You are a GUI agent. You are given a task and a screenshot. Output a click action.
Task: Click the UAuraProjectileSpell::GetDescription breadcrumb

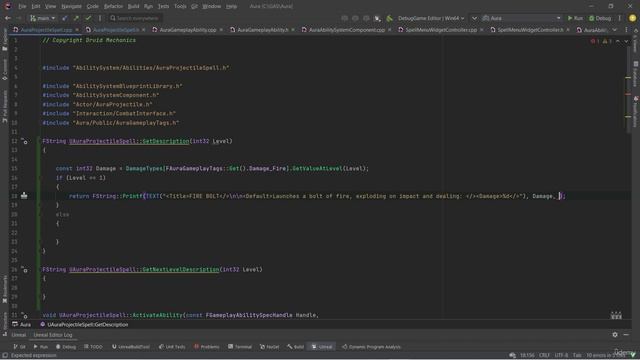[x=84, y=325]
